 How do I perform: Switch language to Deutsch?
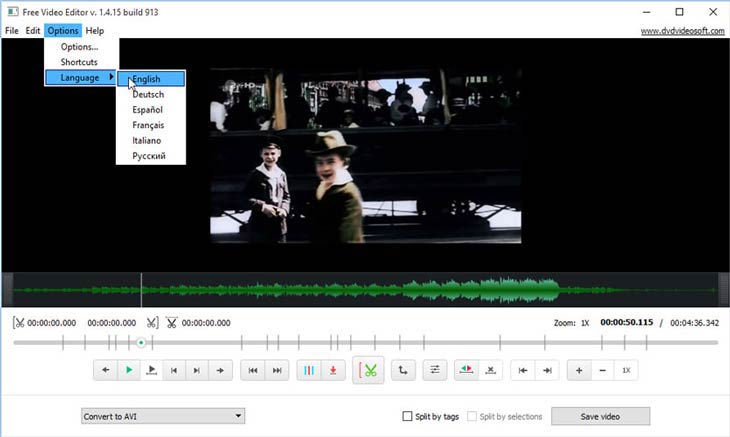[x=151, y=94]
